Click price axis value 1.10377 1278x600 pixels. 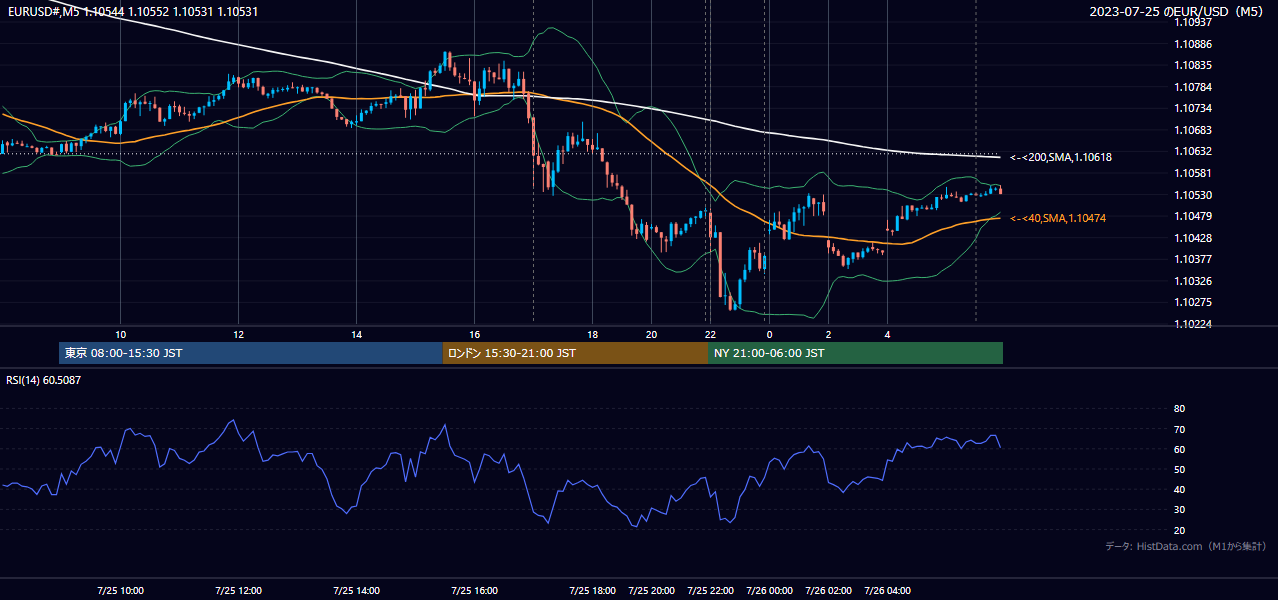pos(1192,259)
